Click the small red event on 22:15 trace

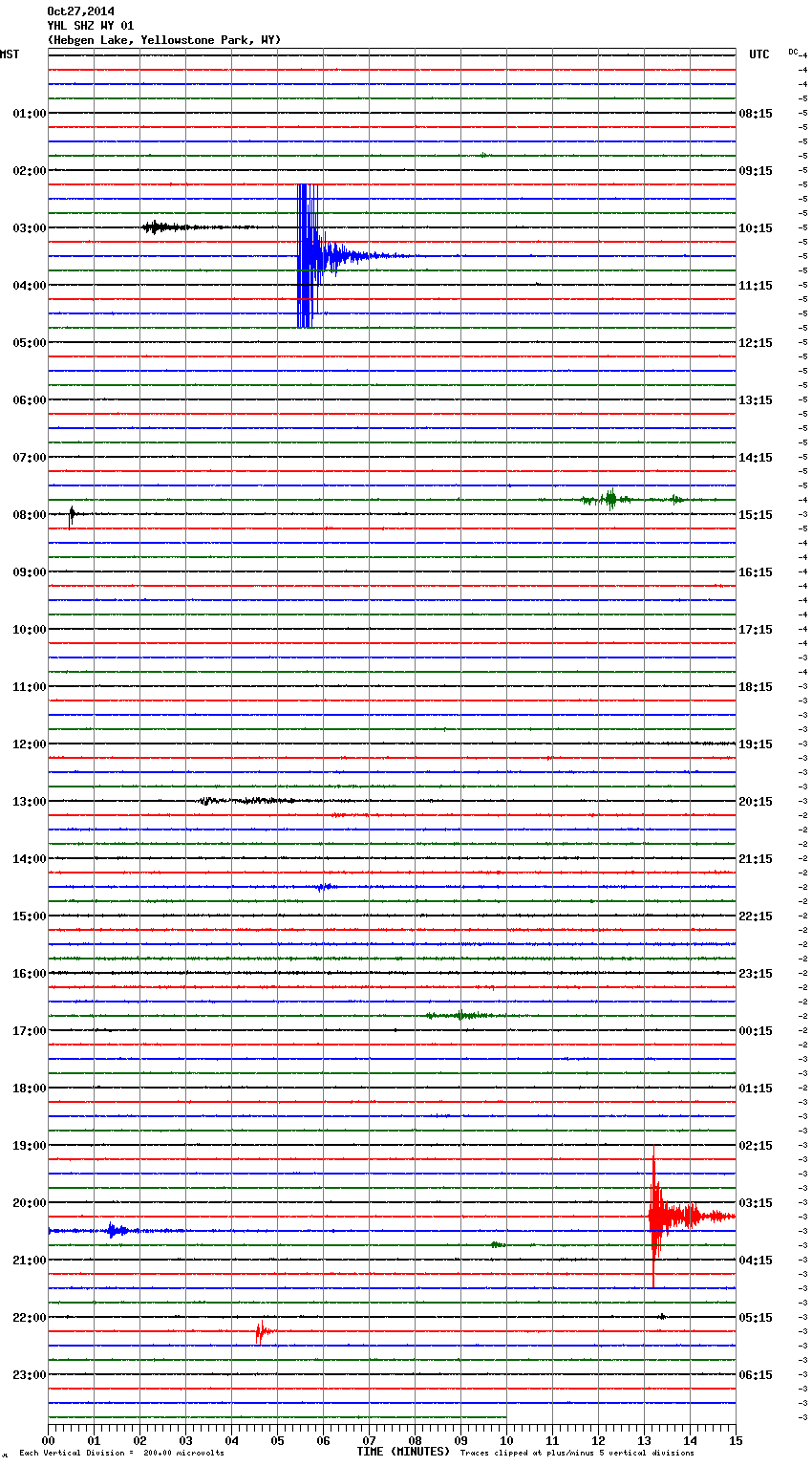(263, 1331)
